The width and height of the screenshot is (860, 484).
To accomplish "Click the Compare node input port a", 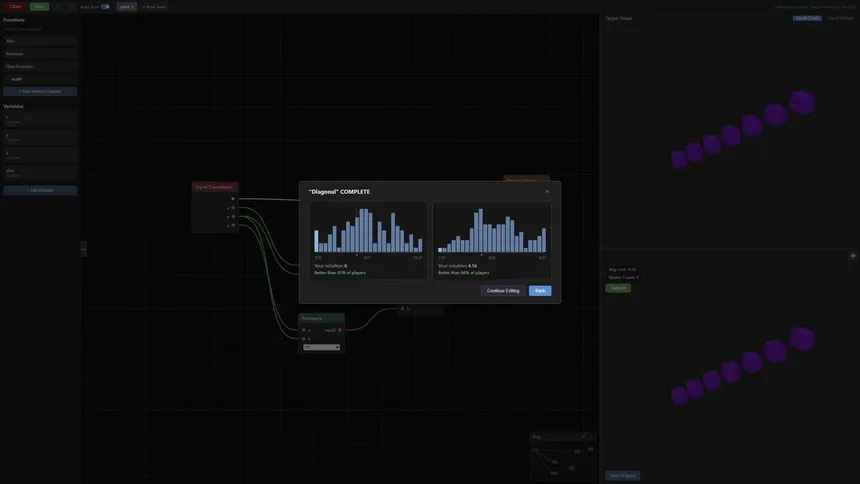I will click(304, 330).
